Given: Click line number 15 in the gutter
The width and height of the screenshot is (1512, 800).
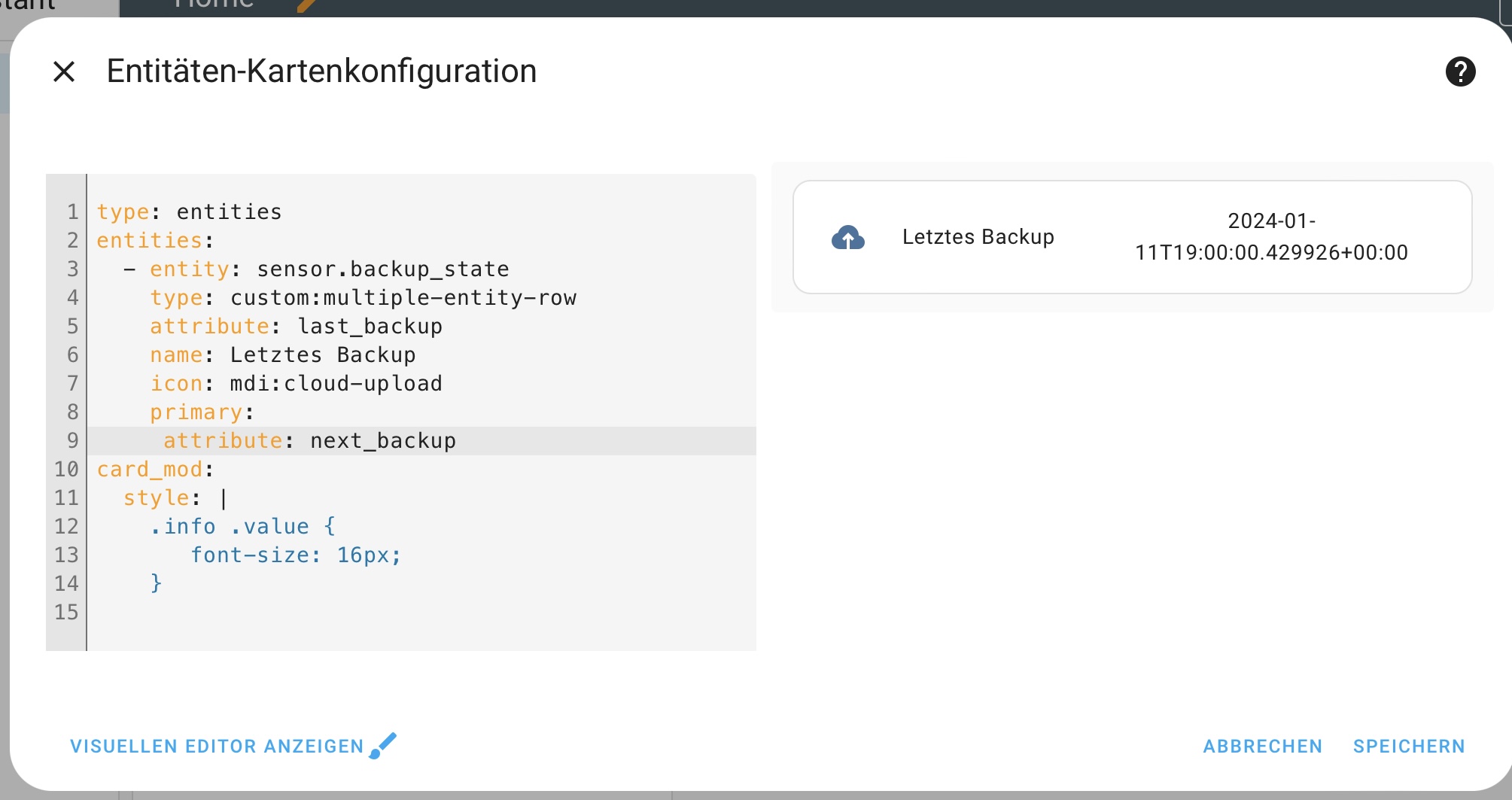Looking at the screenshot, I should (x=66, y=613).
